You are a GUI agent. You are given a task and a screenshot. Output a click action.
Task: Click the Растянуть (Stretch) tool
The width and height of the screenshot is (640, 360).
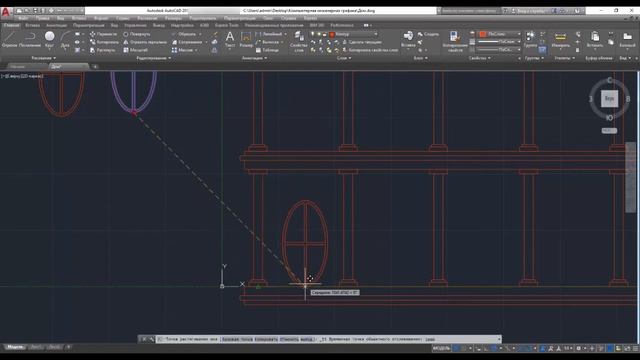[102, 50]
